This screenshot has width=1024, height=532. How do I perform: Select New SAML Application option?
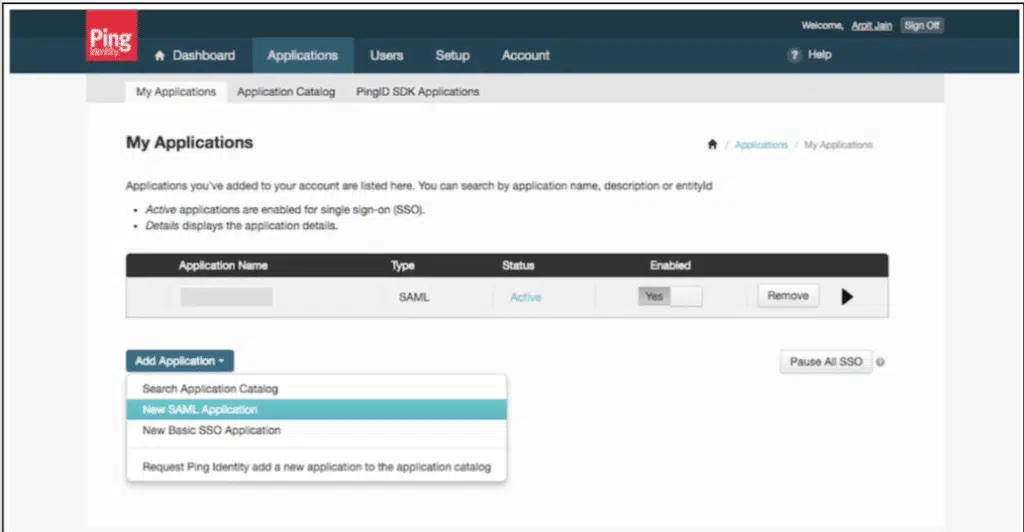pyautogui.click(x=316, y=410)
